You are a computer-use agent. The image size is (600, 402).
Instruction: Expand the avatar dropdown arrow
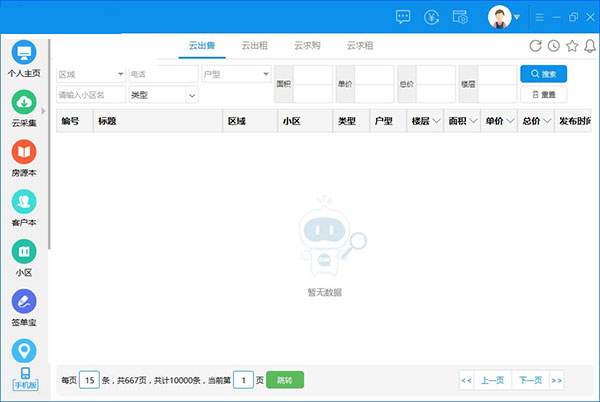(517, 17)
